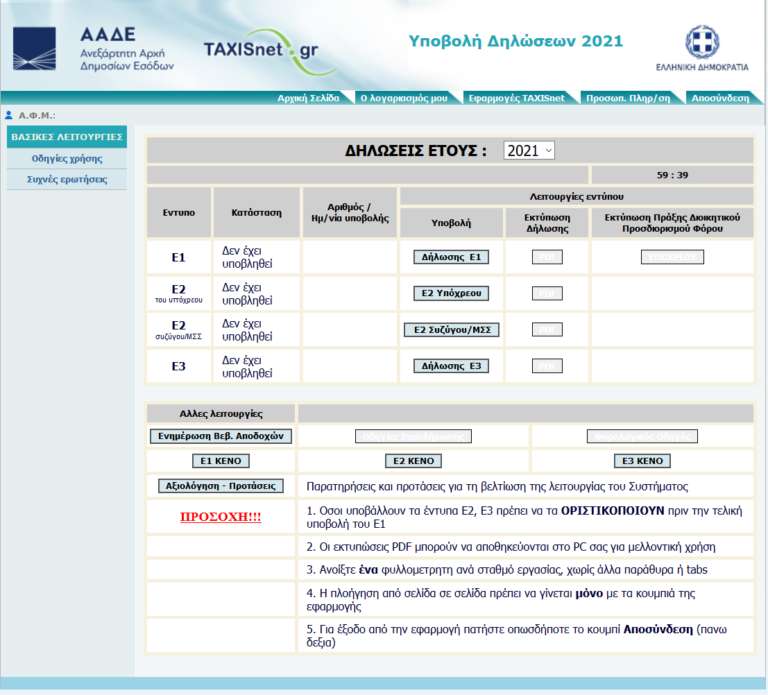The image size is (768, 695).
Task: Click the Δήλωση Ε3 button
Action: 451,366
